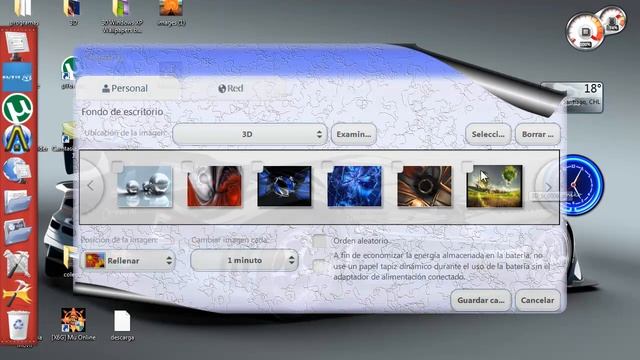Enable the Orden aleatorio checkbox
The height and width of the screenshot is (360, 640).
320,242
